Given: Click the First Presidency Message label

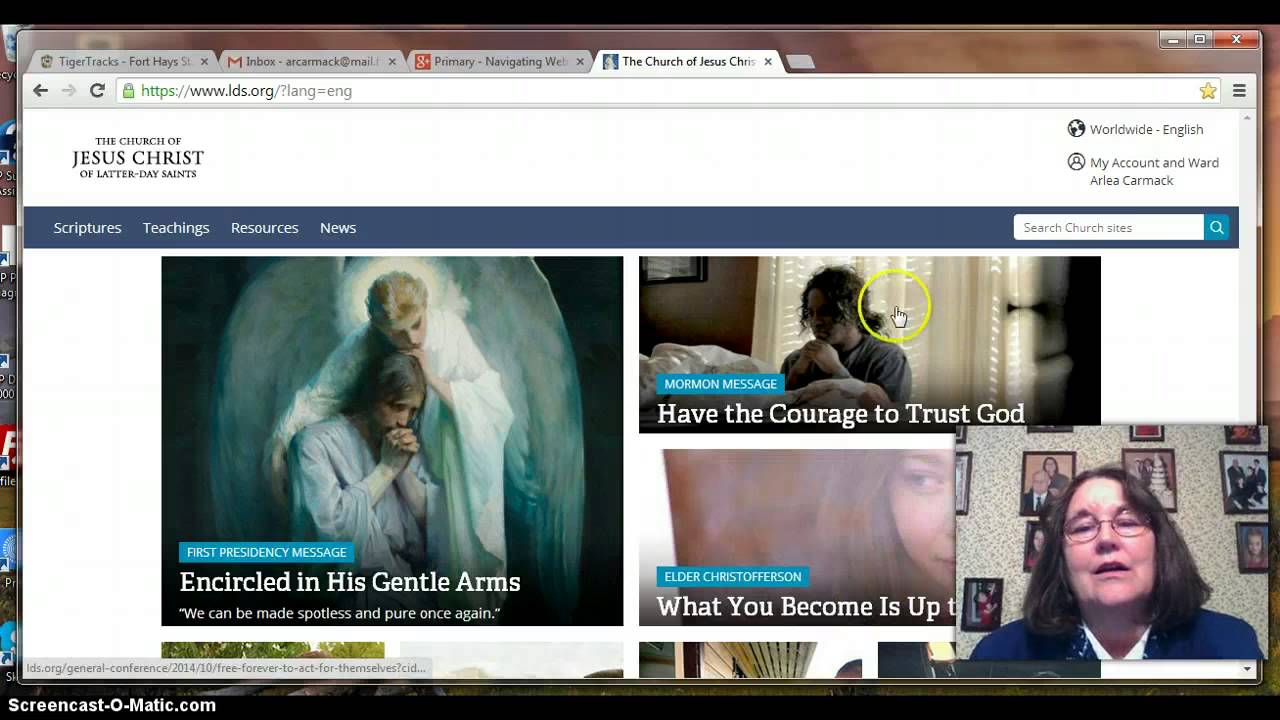Looking at the screenshot, I should point(266,552).
